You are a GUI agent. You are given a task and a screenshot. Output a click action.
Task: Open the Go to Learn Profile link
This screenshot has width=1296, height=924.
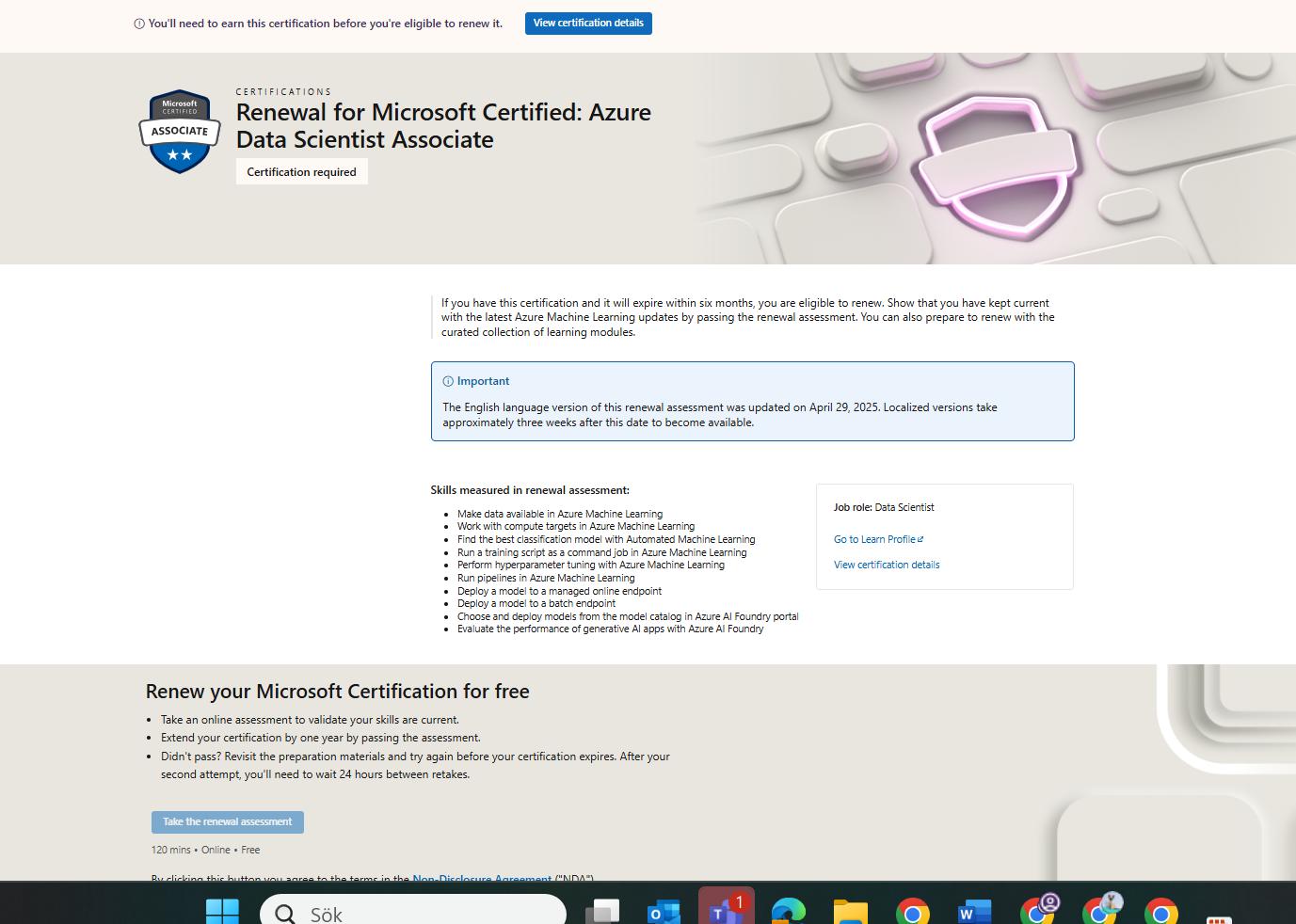(x=874, y=539)
